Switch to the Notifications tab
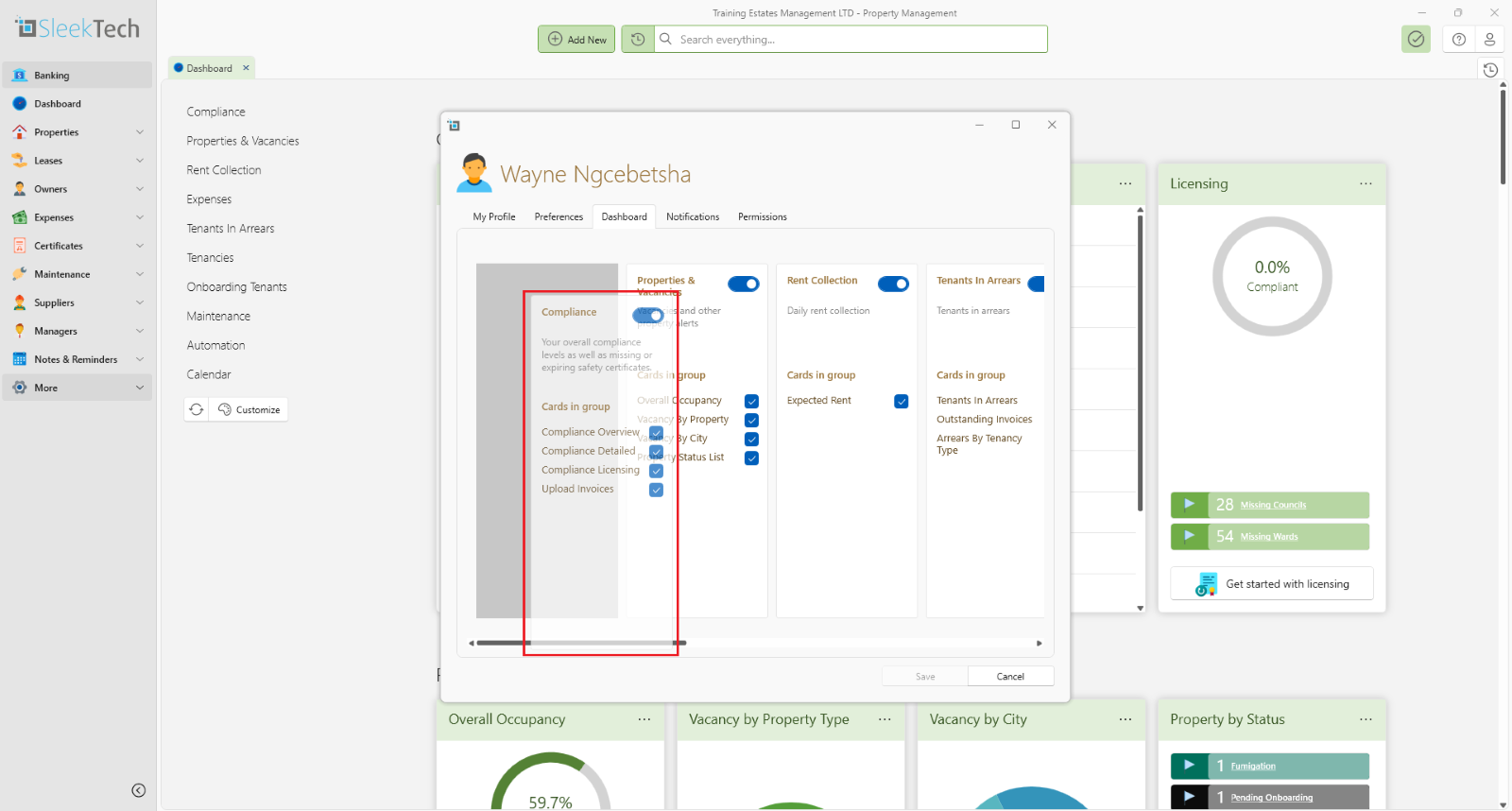The width and height of the screenshot is (1512, 811). tap(693, 216)
